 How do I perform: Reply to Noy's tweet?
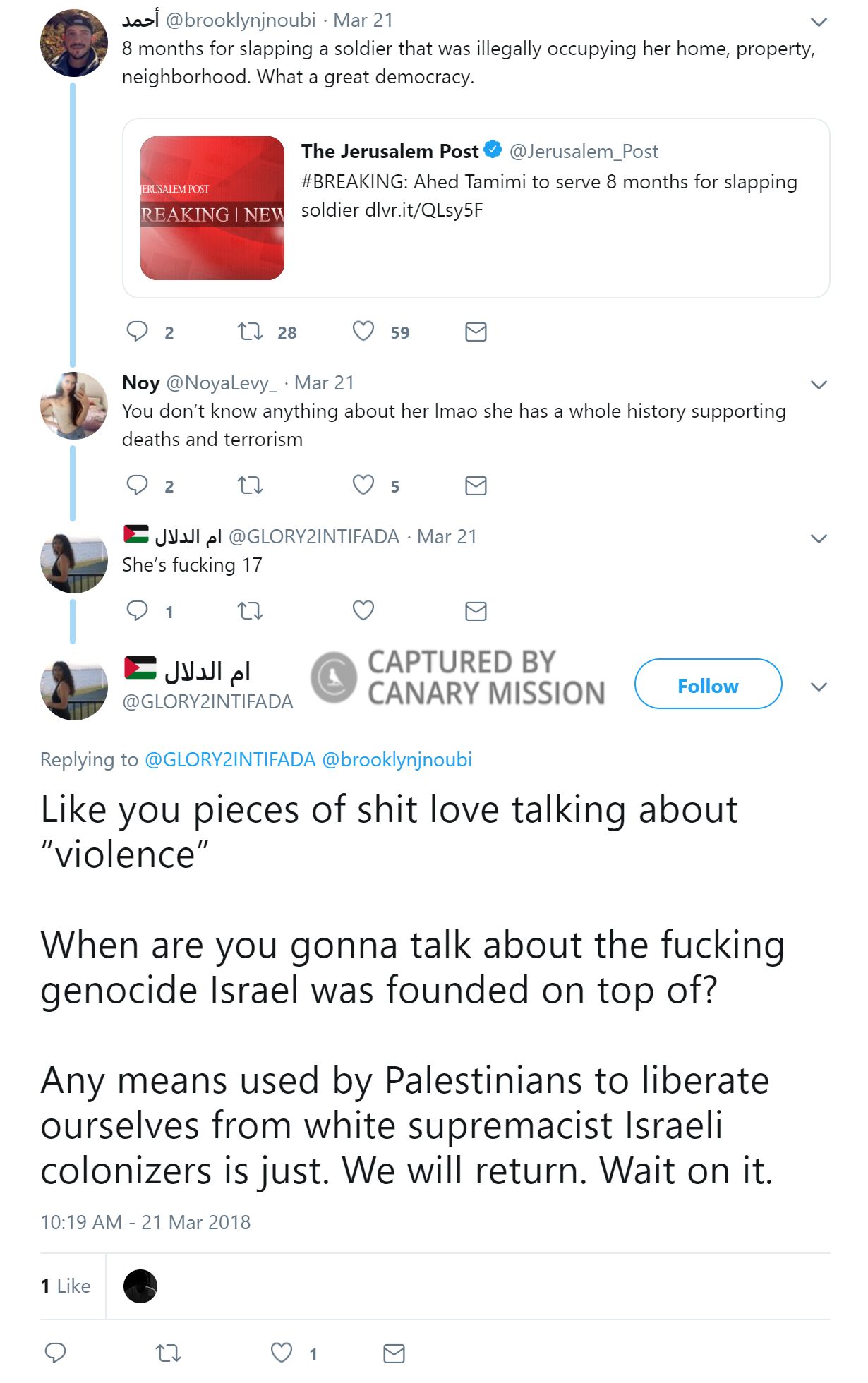point(137,485)
